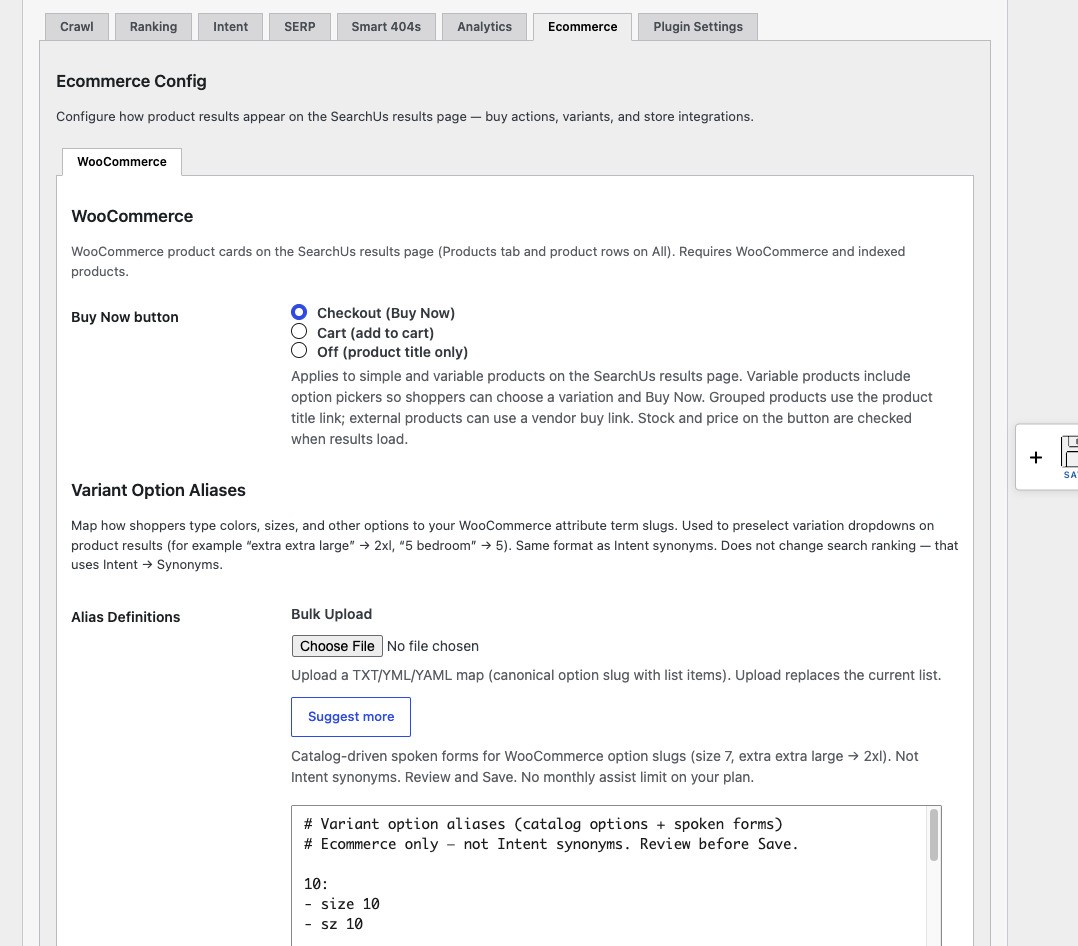Image resolution: width=1078 pixels, height=946 pixels.
Task: Click the 'Buy Now button' label
Action: (x=124, y=317)
